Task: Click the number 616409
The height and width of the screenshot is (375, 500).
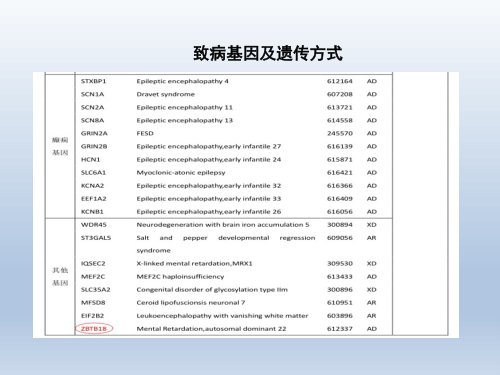Action: pos(339,199)
